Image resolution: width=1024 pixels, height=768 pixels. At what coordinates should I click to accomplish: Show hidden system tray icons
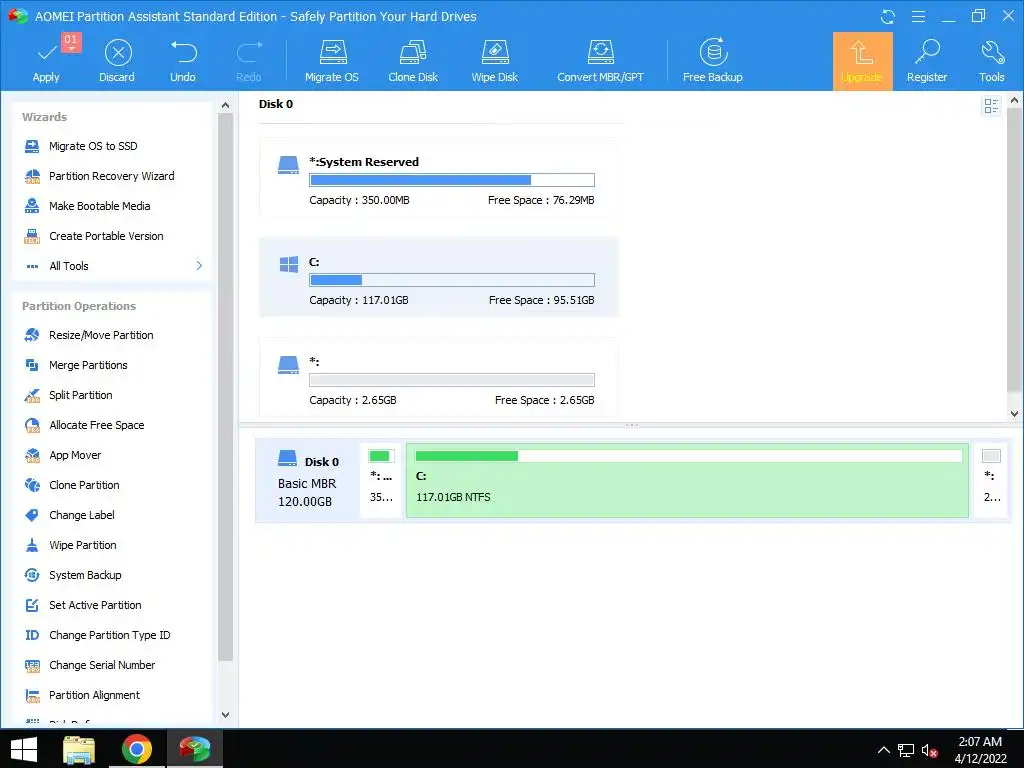[x=884, y=750]
